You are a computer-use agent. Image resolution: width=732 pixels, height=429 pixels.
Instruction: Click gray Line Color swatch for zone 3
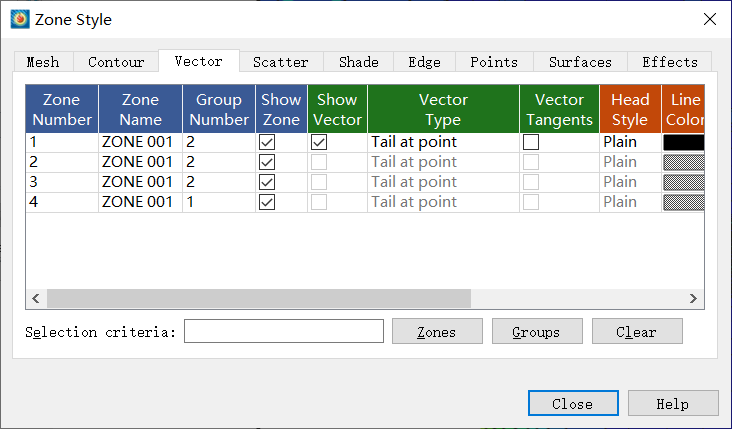click(683, 183)
